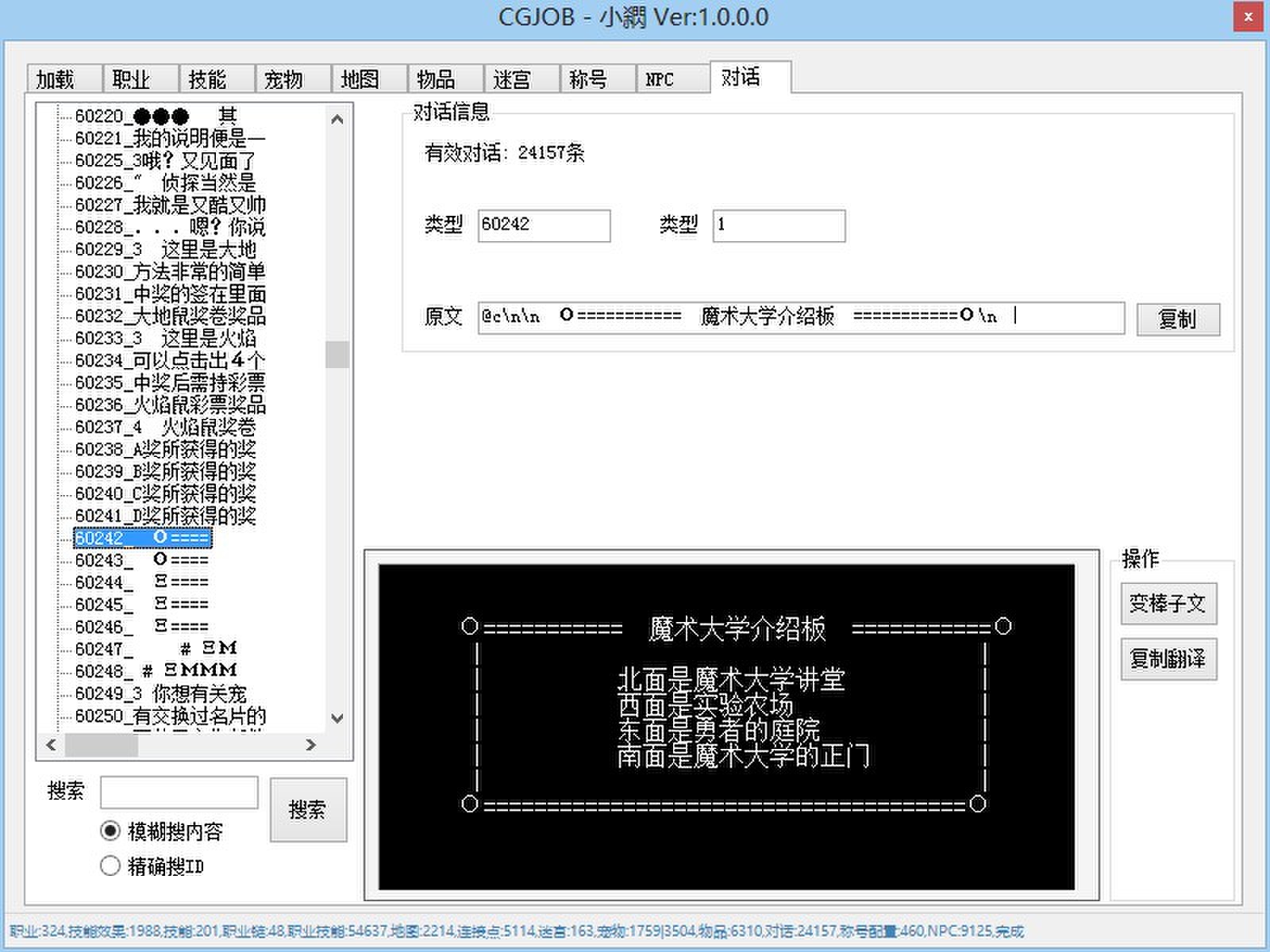1270x952 pixels.
Task: Select entry 60232 大地鼠奖卷奖品
Action: click(170, 317)
